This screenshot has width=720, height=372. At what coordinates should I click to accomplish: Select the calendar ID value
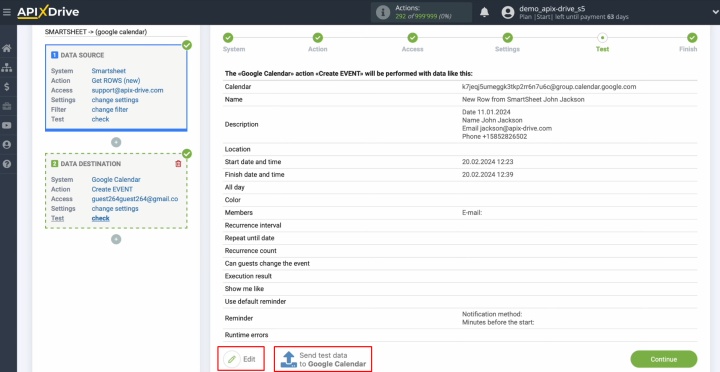[549, 86]
